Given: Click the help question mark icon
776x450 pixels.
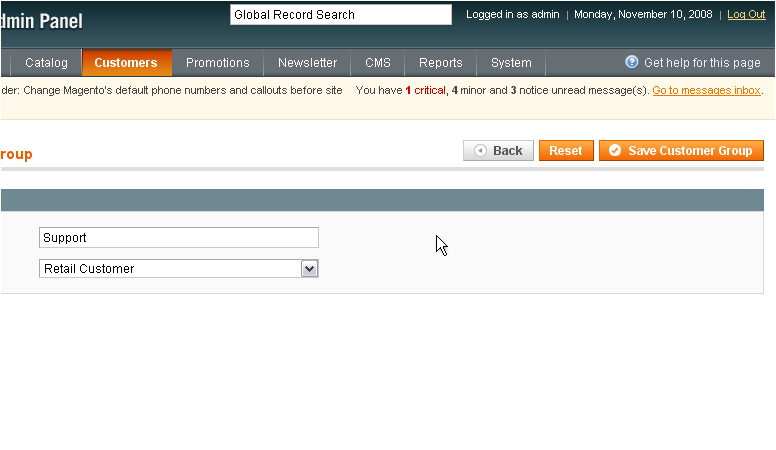Looking at the screenshot, I should point(631,62).
